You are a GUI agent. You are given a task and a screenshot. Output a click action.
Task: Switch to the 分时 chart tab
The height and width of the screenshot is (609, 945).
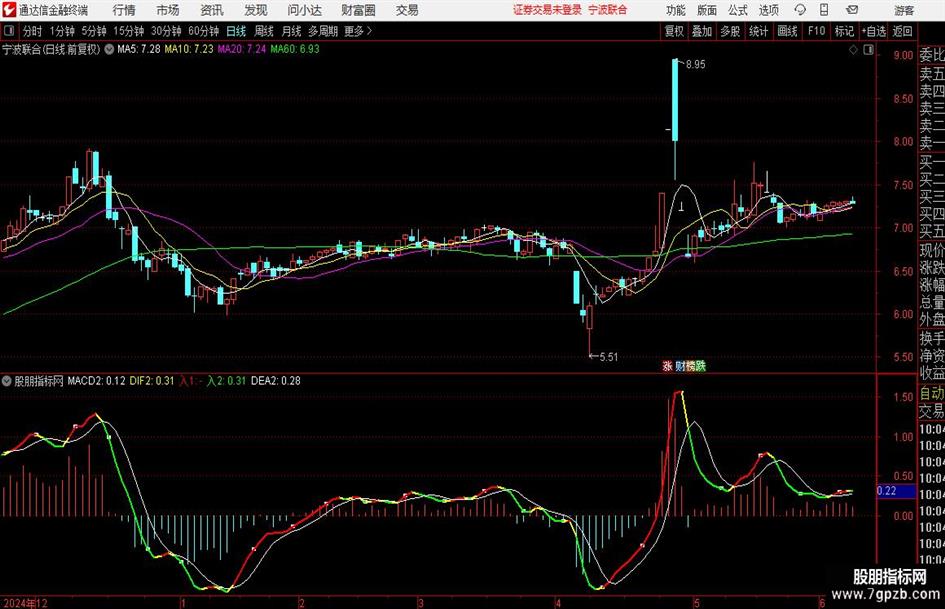tap(32, 31)
